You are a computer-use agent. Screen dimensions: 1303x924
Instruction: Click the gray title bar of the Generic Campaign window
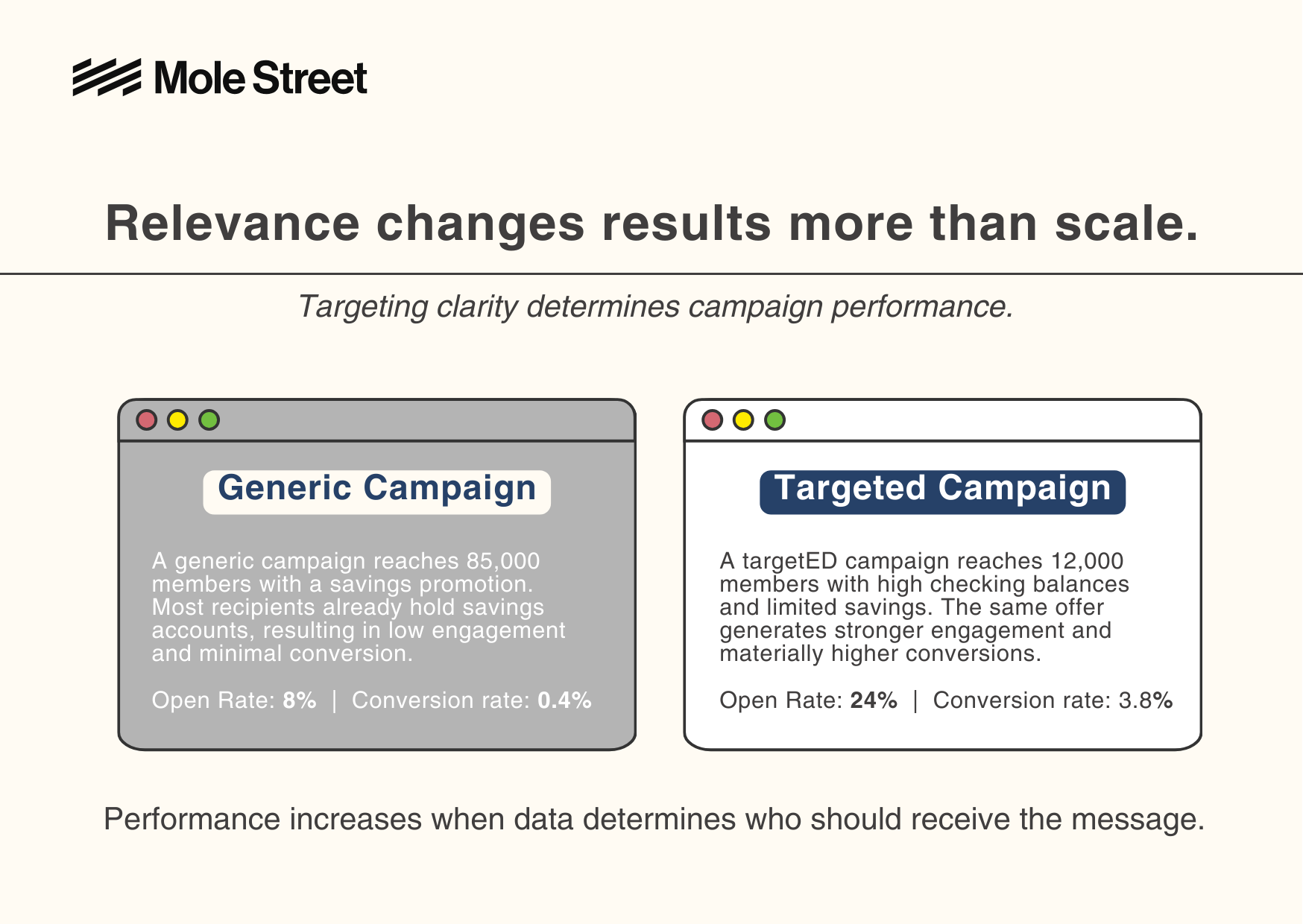tap(417, 421)
